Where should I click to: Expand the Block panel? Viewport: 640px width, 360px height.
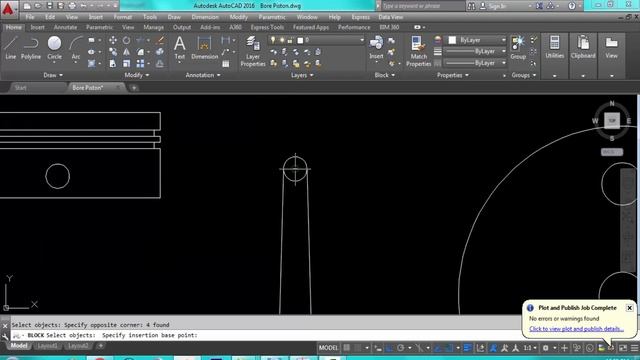(384, 75)
